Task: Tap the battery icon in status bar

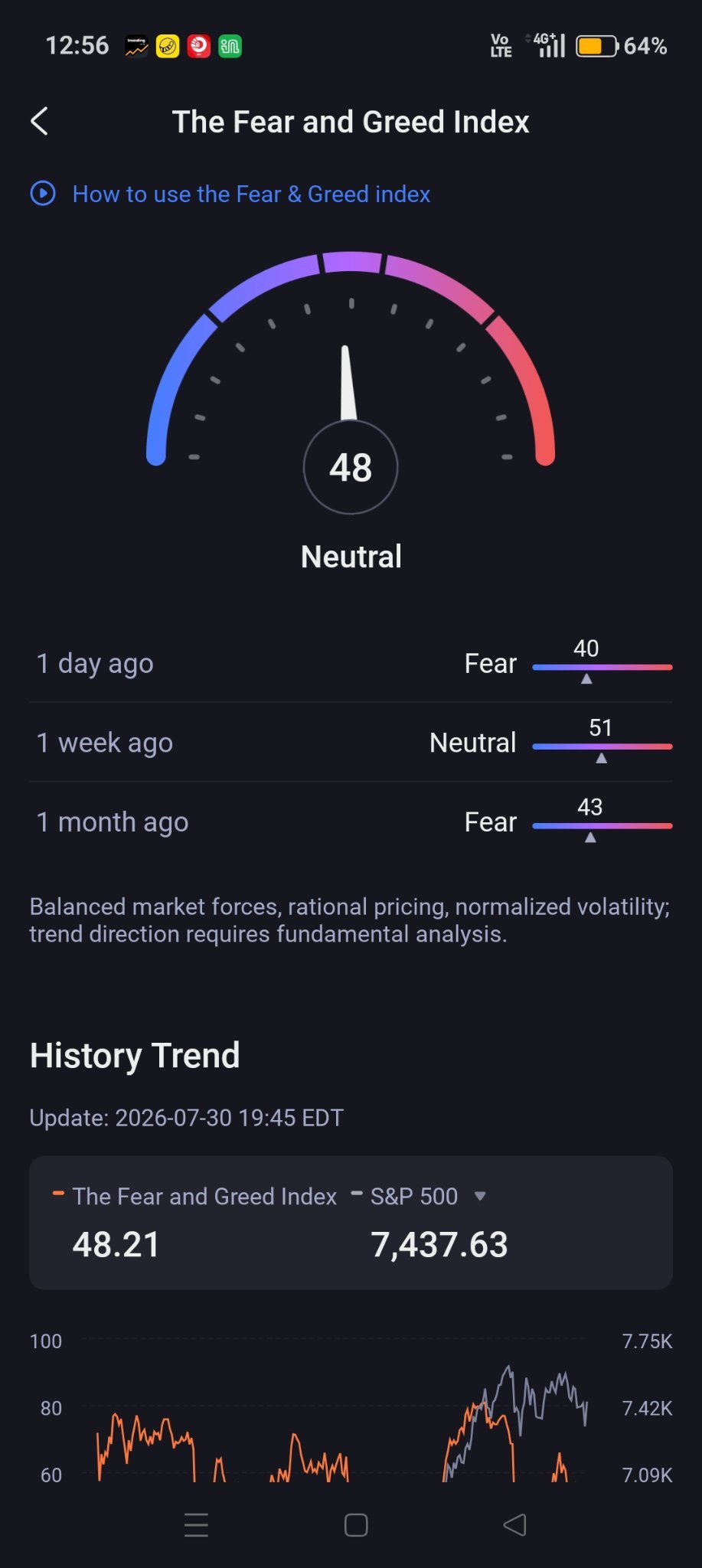Action: pos(596,46)
